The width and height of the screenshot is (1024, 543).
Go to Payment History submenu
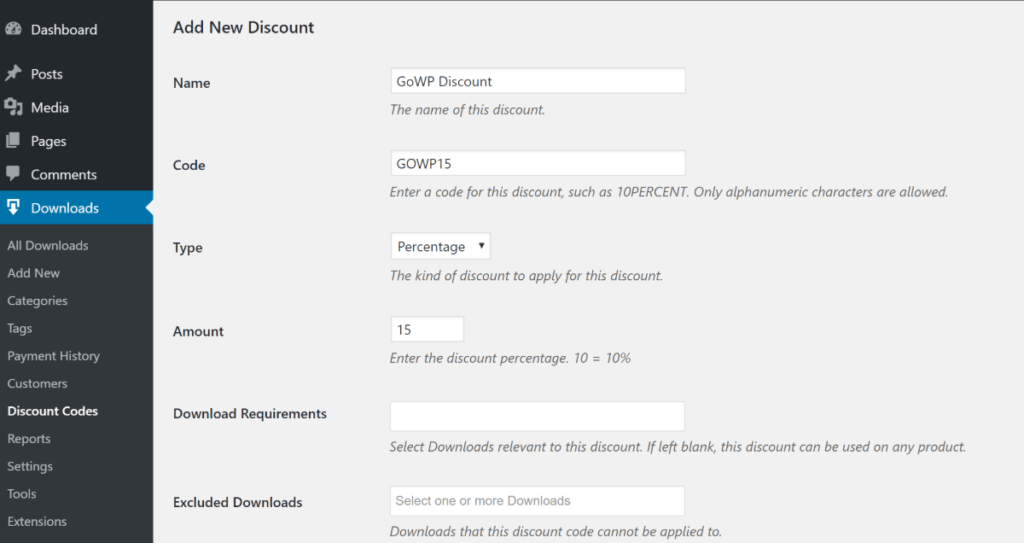click(x=54, y=356)
